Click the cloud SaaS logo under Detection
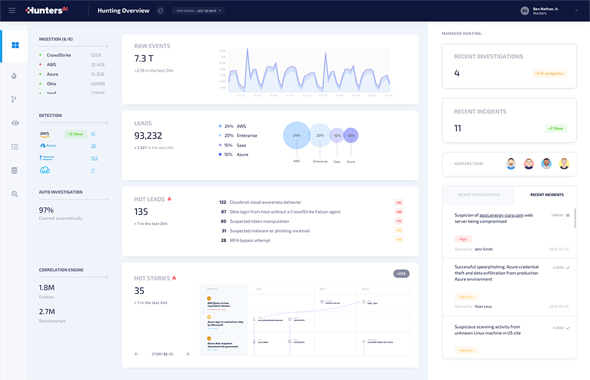 (x=45, y=170)
